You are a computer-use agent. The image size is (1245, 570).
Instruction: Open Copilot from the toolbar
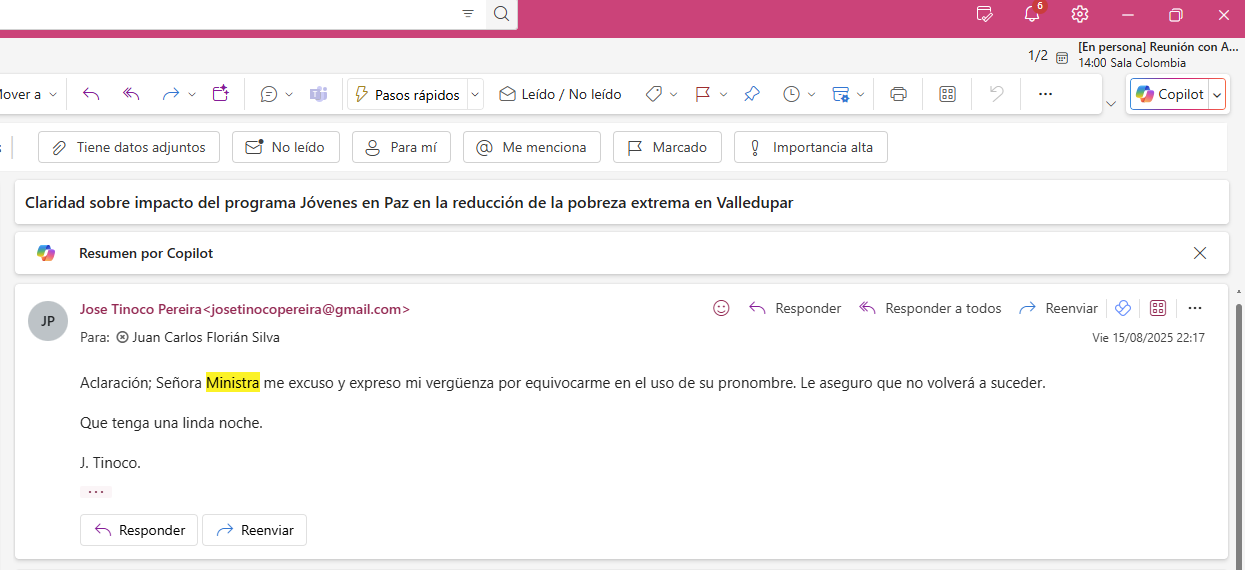pos(1170,94)
